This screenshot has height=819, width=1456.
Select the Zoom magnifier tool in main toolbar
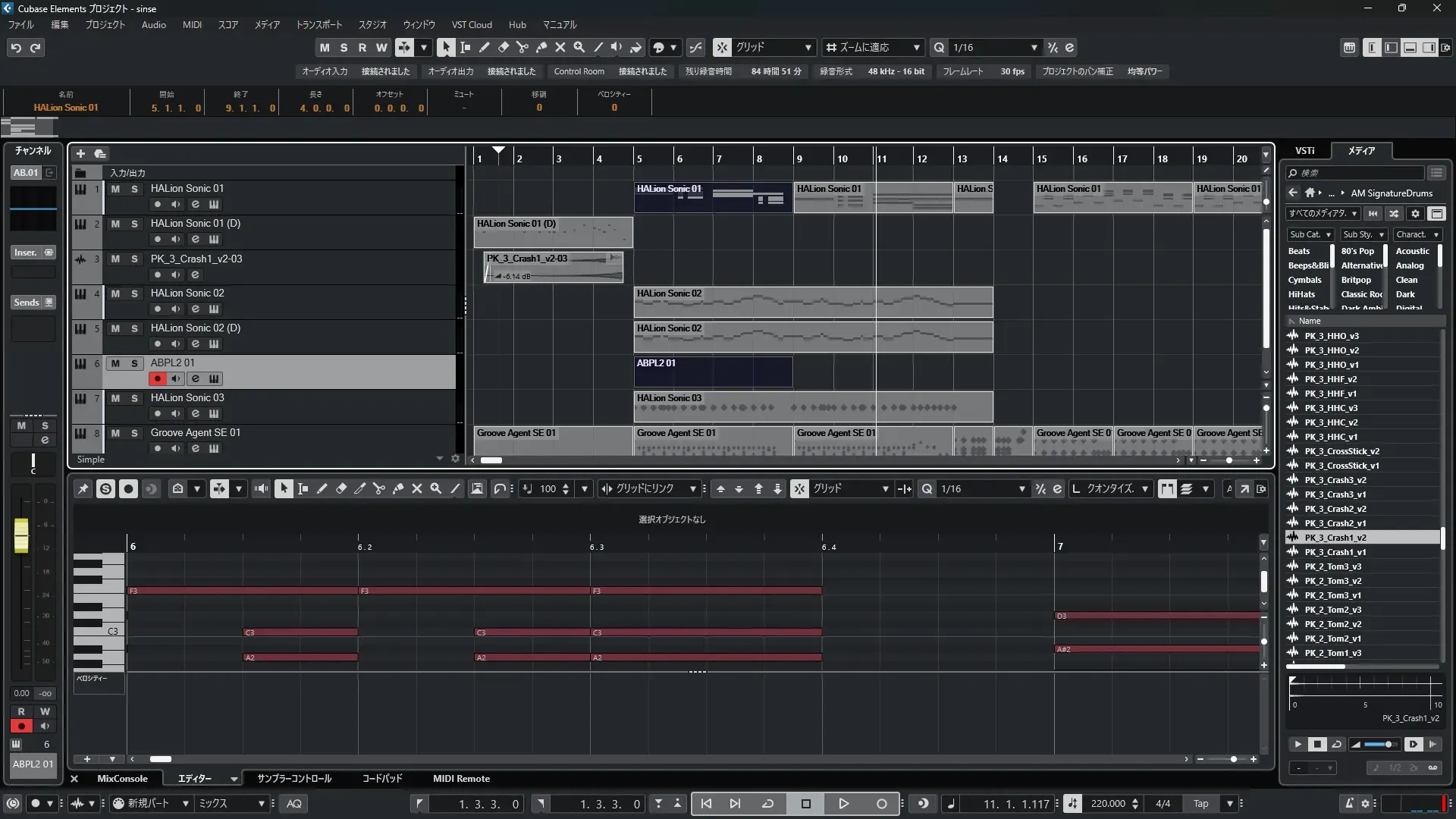pyautogui.click(x=579, y=47)
